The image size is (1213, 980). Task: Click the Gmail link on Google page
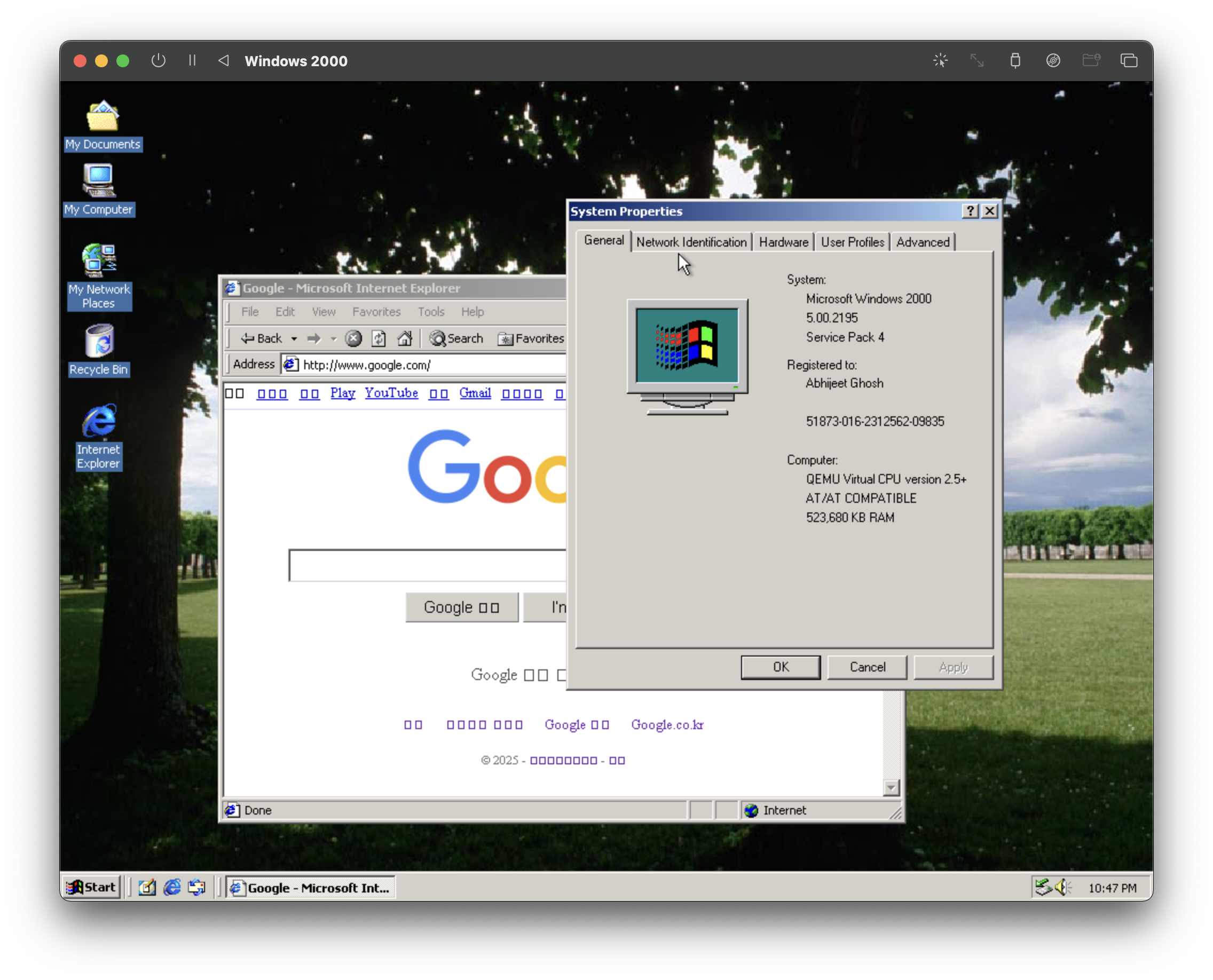pos(475,393)
